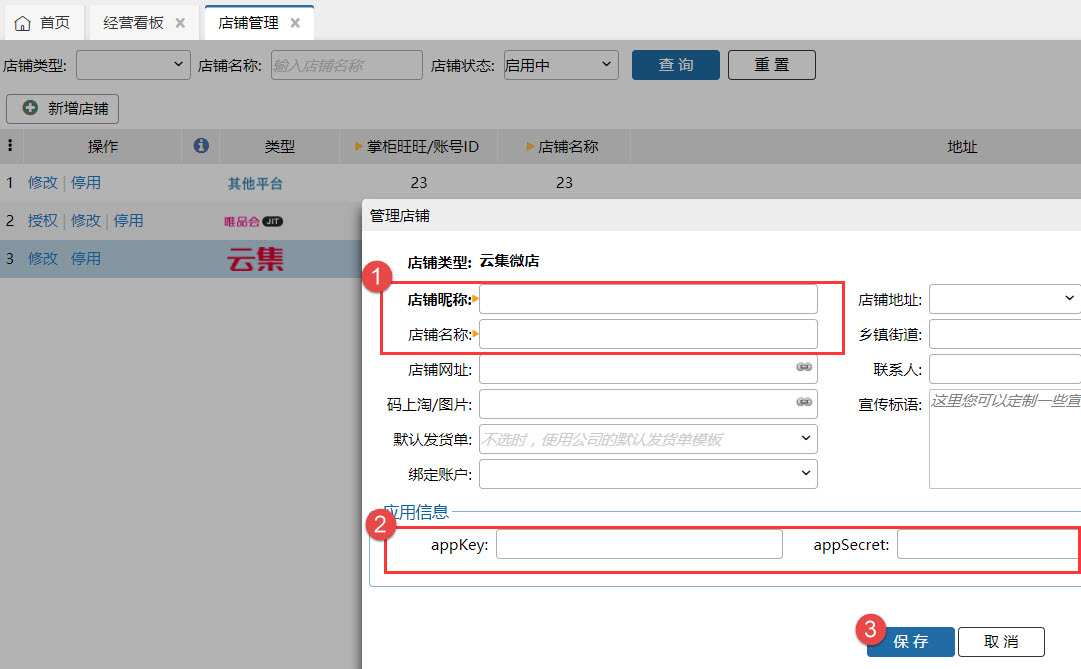Click the 类型 column header
Screen dimensions: 1081x669
[x=279, y=146]
